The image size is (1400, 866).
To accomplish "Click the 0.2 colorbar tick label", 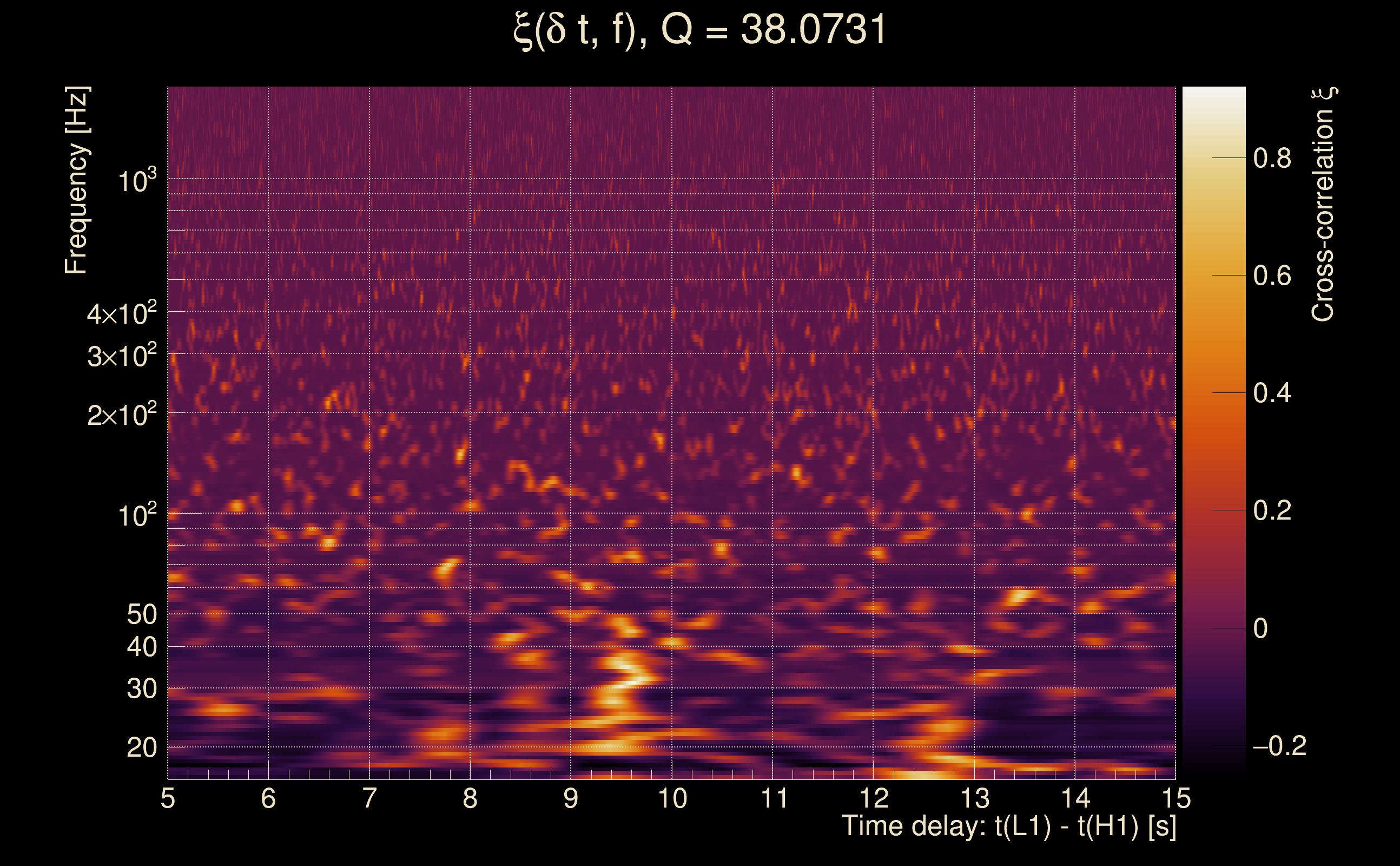I will [1272, 511].
